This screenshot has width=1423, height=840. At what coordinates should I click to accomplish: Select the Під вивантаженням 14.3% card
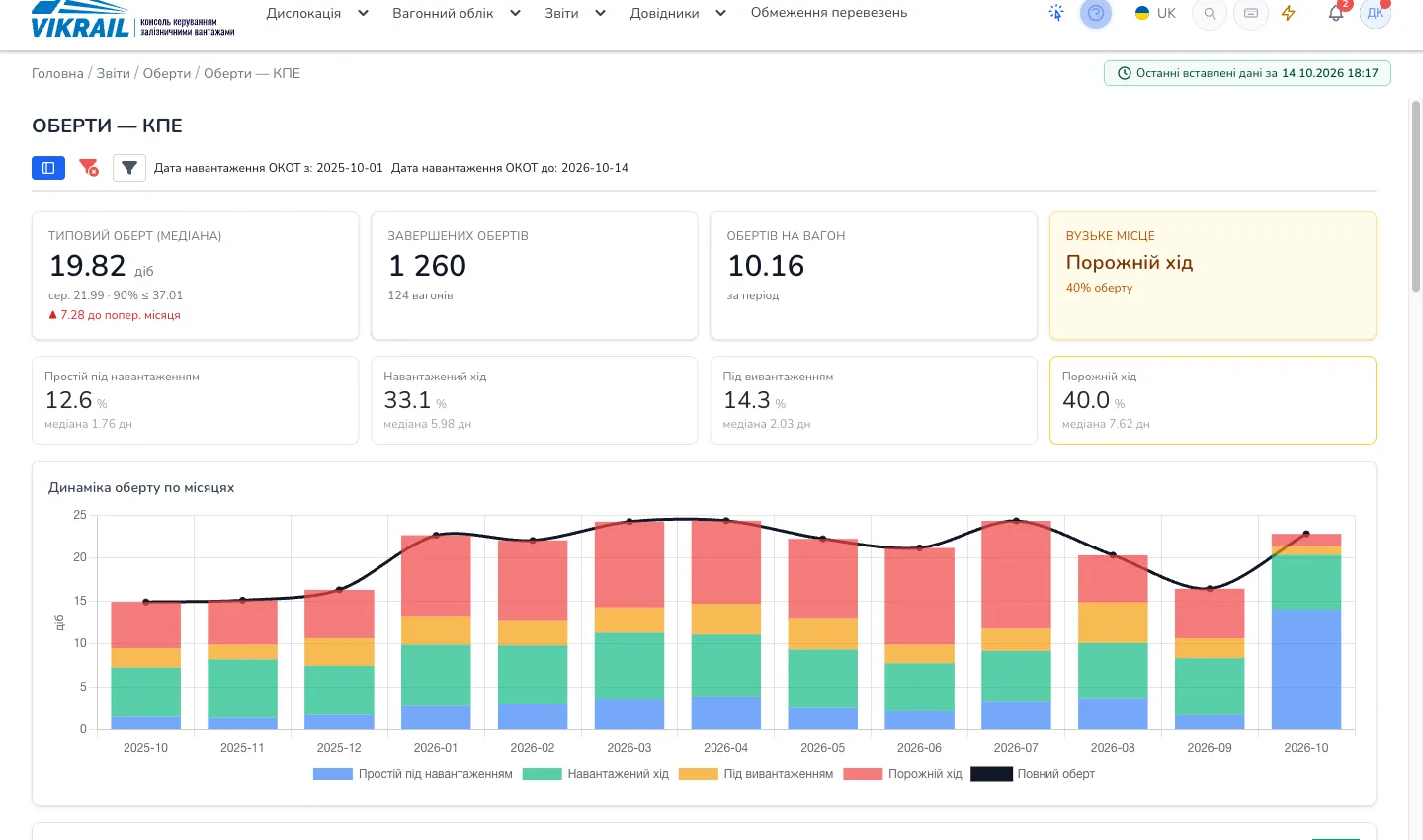point(874,400)
